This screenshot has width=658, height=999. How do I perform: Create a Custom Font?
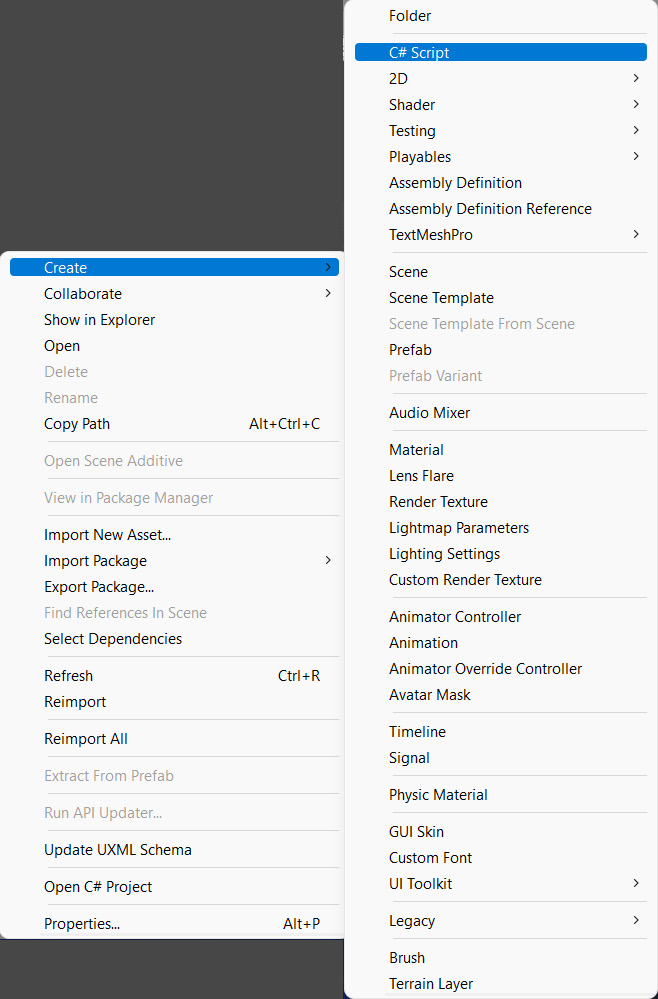(x=501, y=858)
